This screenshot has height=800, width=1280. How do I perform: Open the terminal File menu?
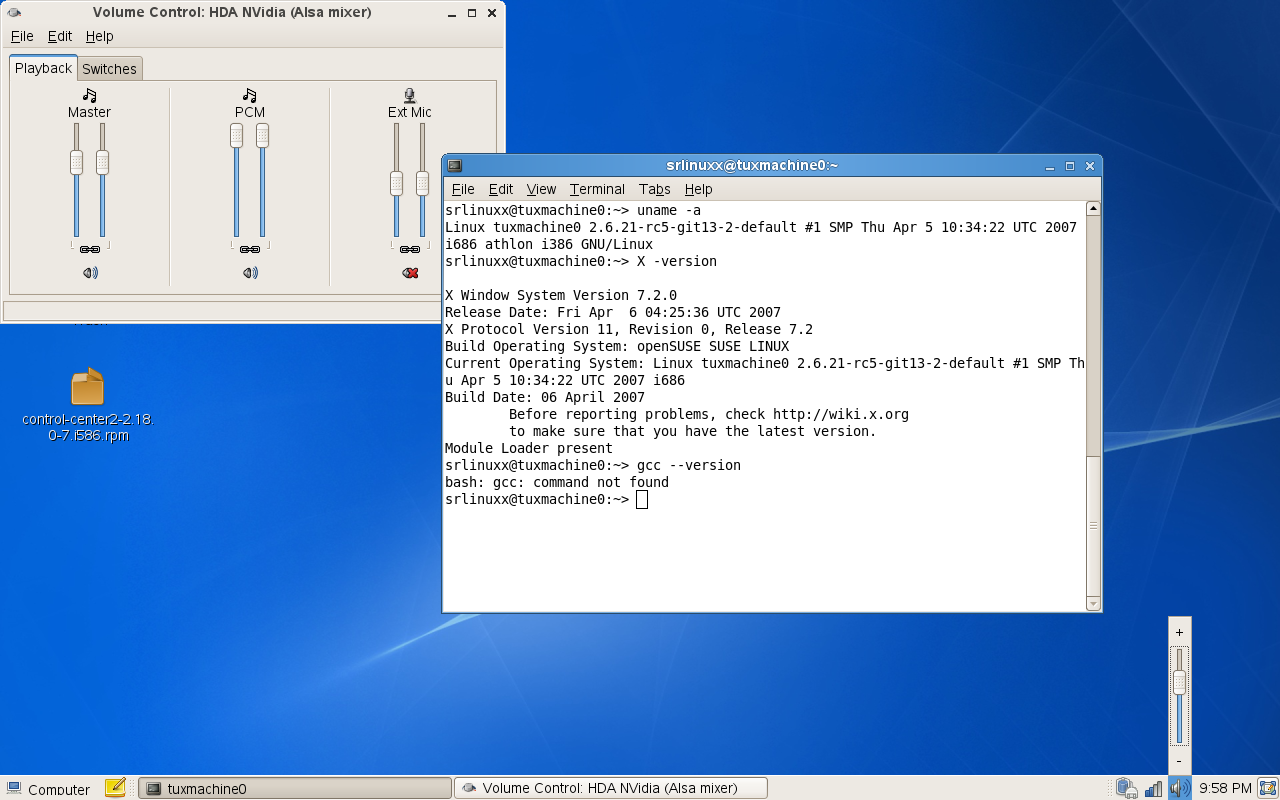463,189
